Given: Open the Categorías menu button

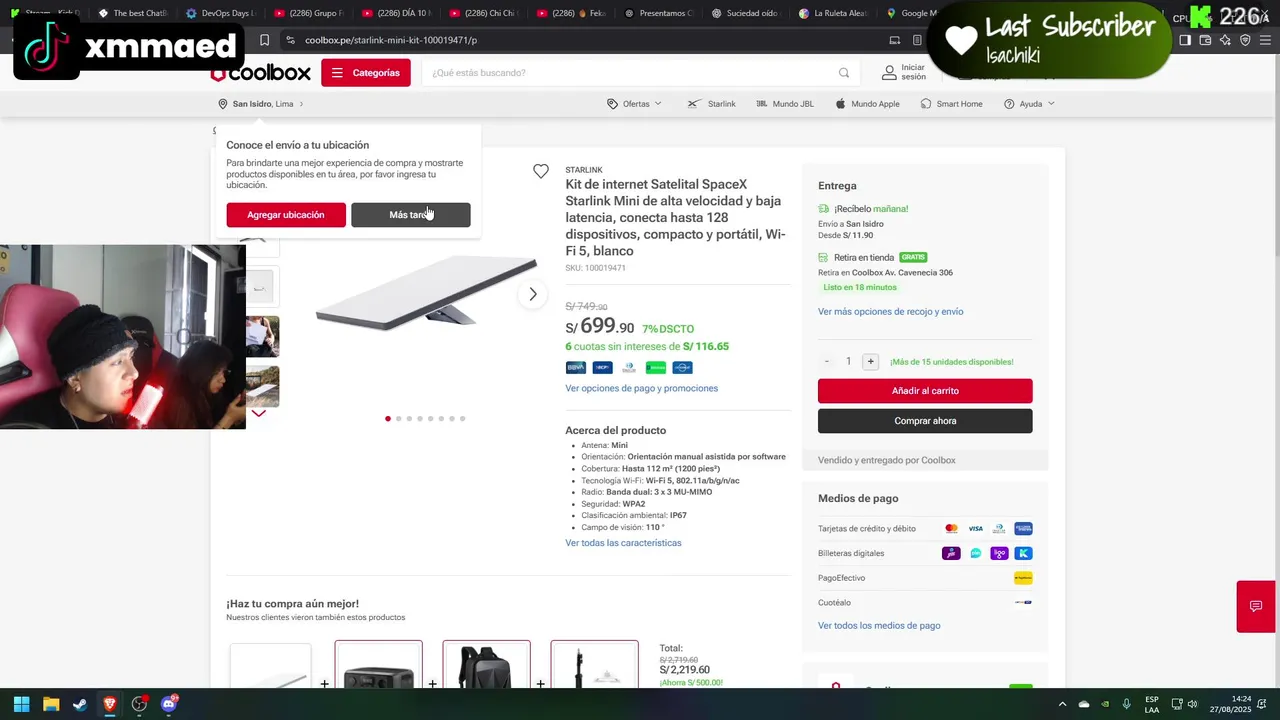Looking at the screenshot, I should [365, 73].
